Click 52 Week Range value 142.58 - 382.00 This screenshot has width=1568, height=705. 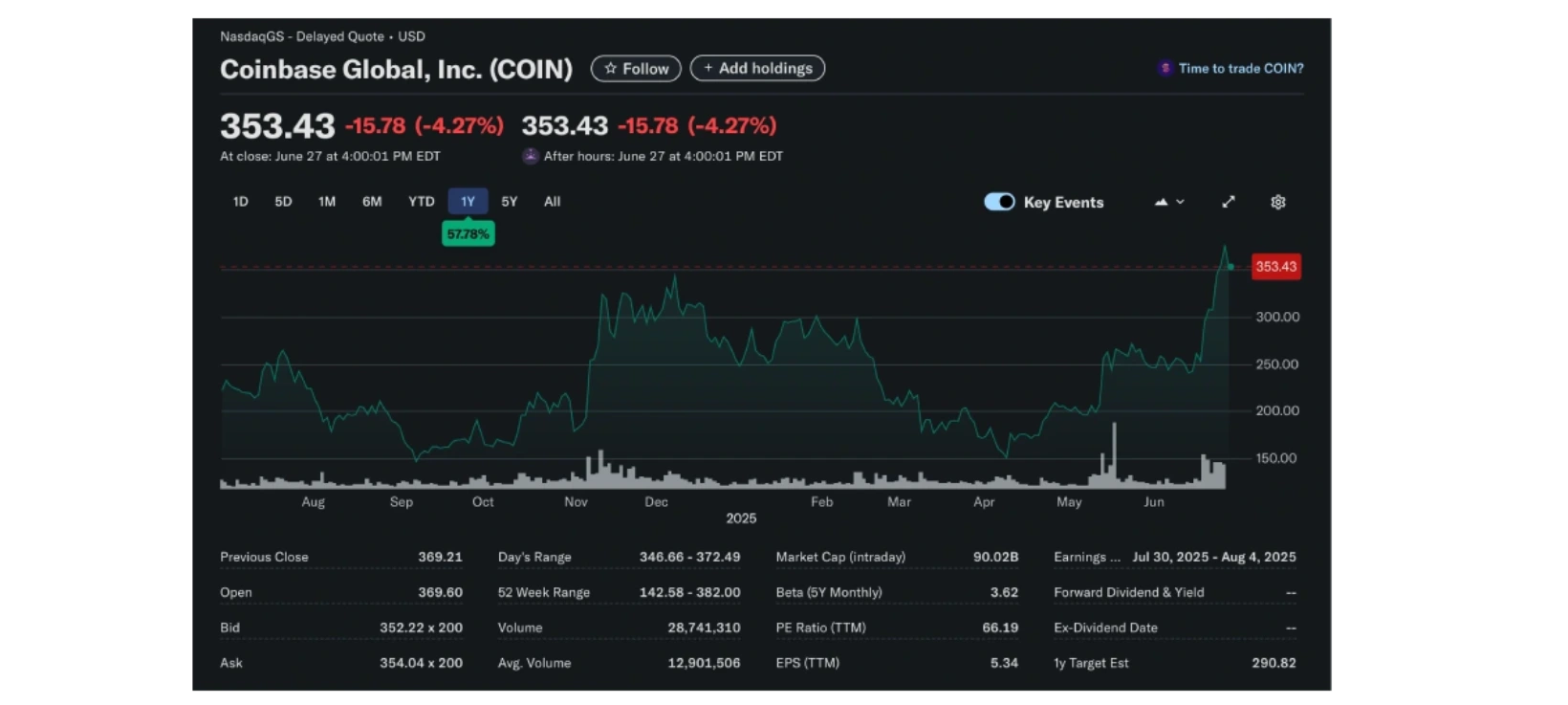tap(689, 592)
